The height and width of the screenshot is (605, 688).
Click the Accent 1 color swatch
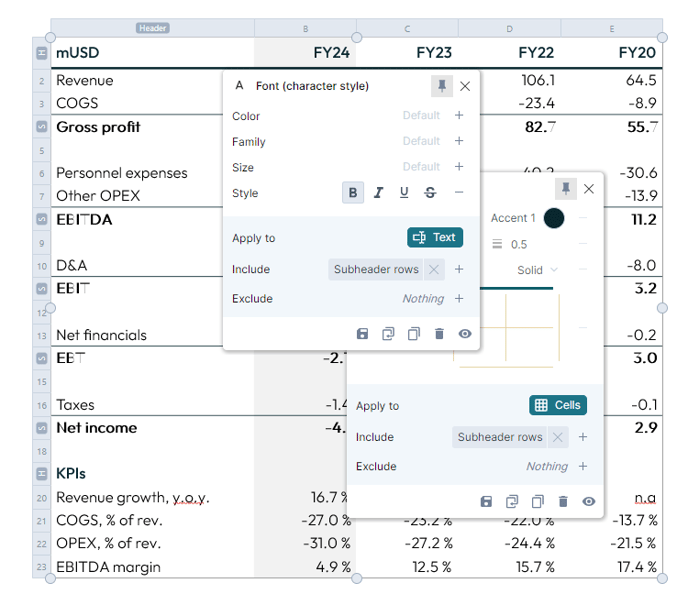pos(554,218)
